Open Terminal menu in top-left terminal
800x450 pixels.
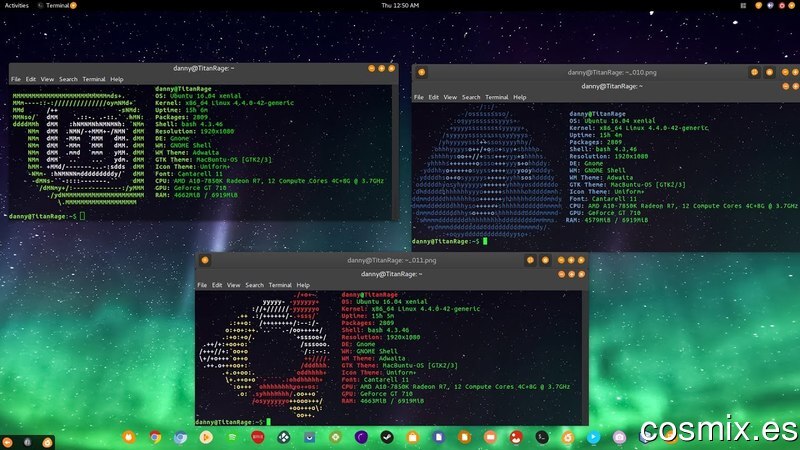pos(94,79)
